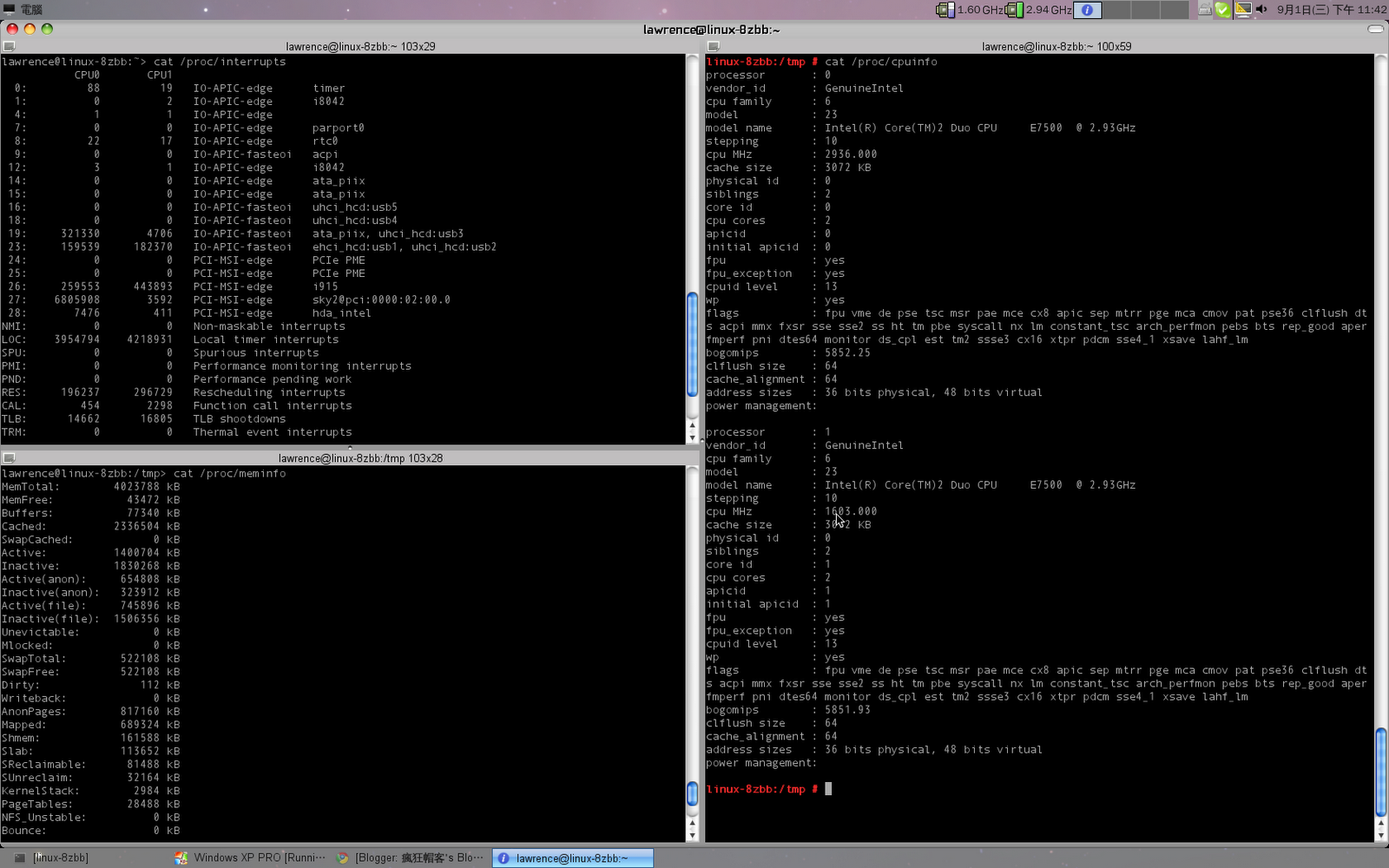Click the cpu MHz value 1603.000

pyautogui.click(x=851, y=511)
